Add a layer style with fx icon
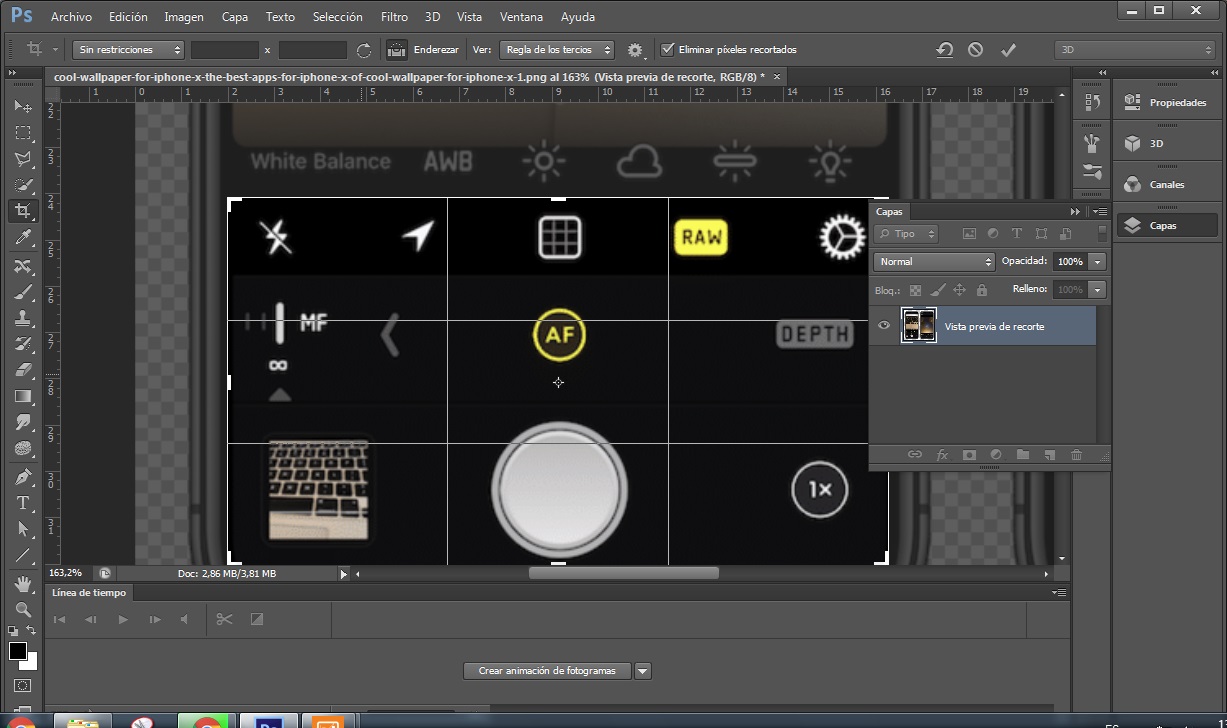 (x=942, y=454)
